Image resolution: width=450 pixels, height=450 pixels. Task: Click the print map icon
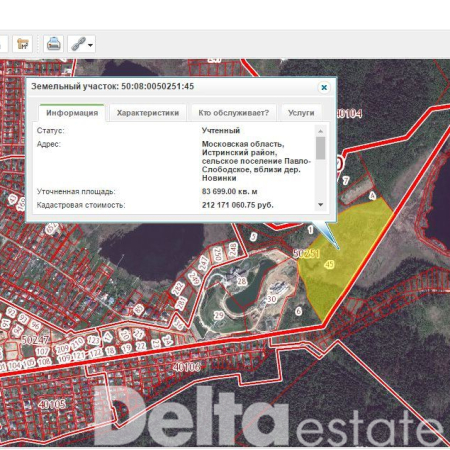click(x=53, y=44)
